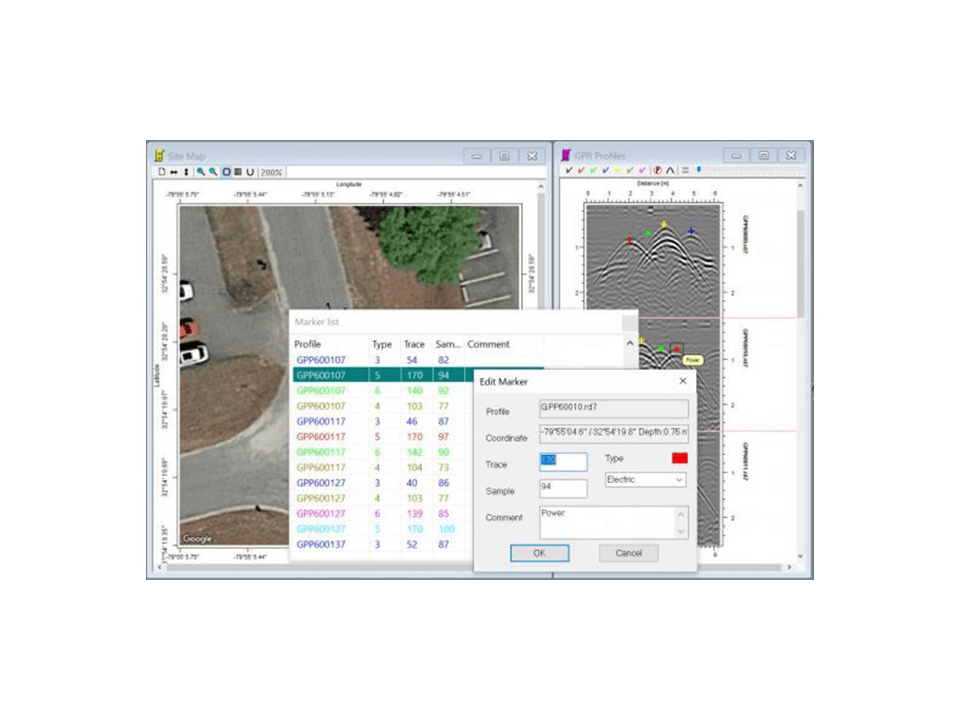Sort Marker list by Sam... column header
This screenshot has height=720, width=960.
click(448, 344)
